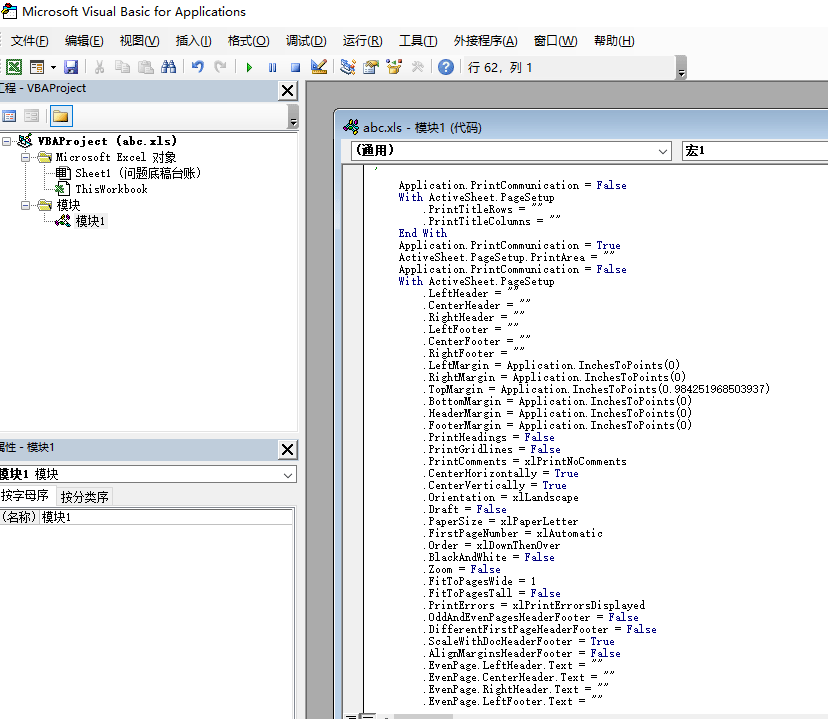Screen dimensions: 828x719
Task: Switch back to Microsoft Excel view
Action: click(14, 66)
